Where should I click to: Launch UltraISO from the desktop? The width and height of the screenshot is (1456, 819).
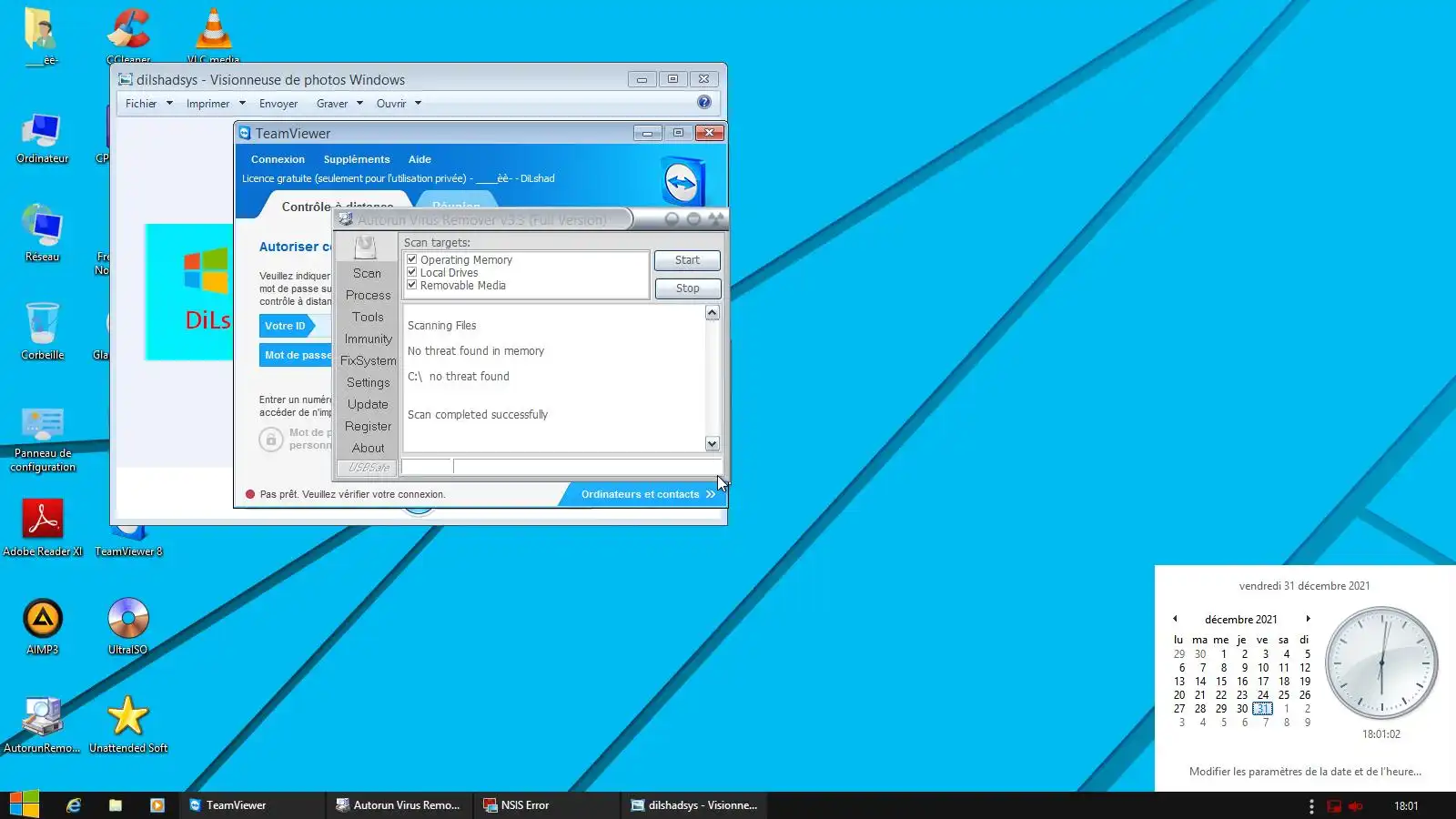[x=128, y=626]
